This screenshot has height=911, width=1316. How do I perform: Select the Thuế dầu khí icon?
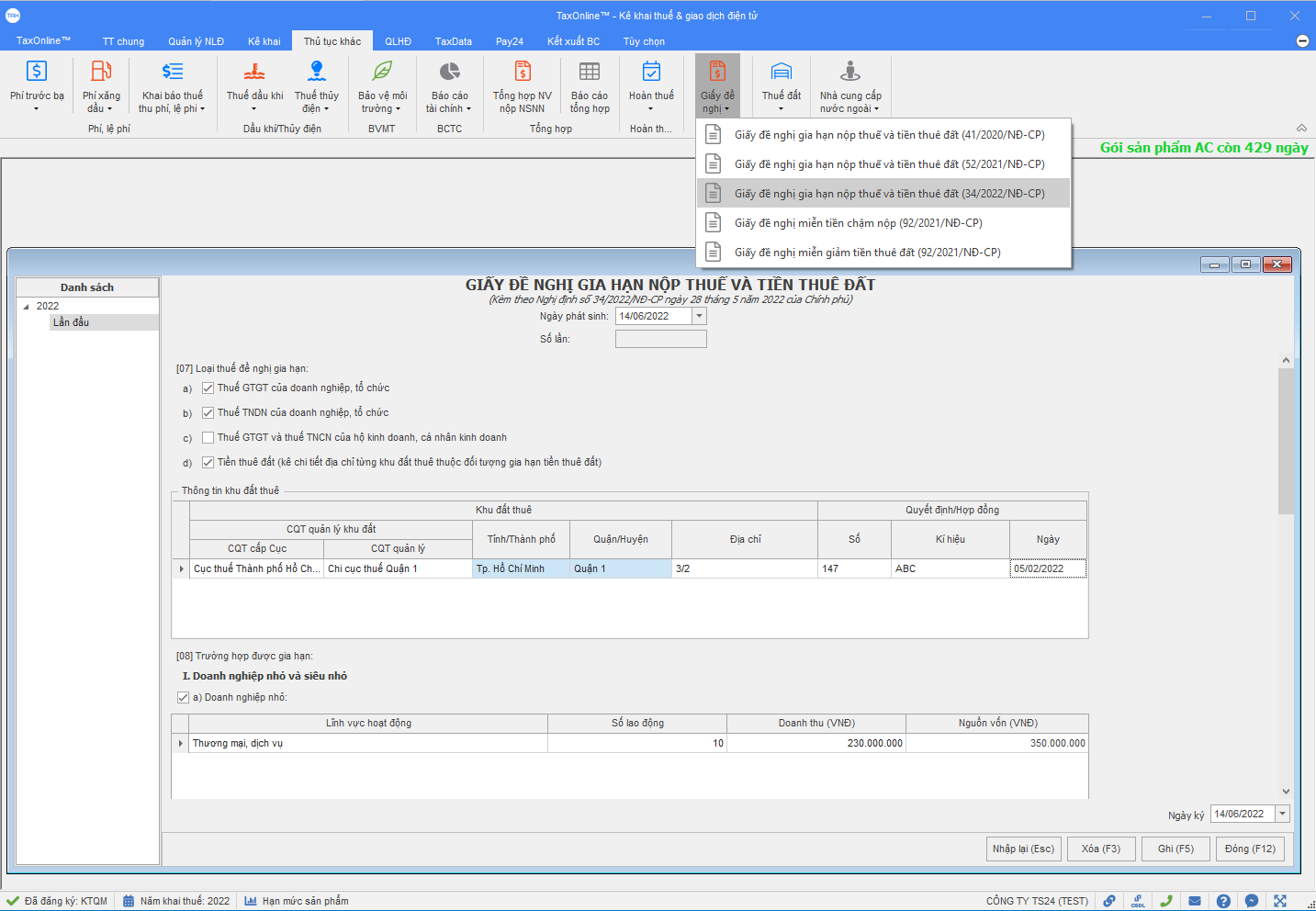(254, 71)
